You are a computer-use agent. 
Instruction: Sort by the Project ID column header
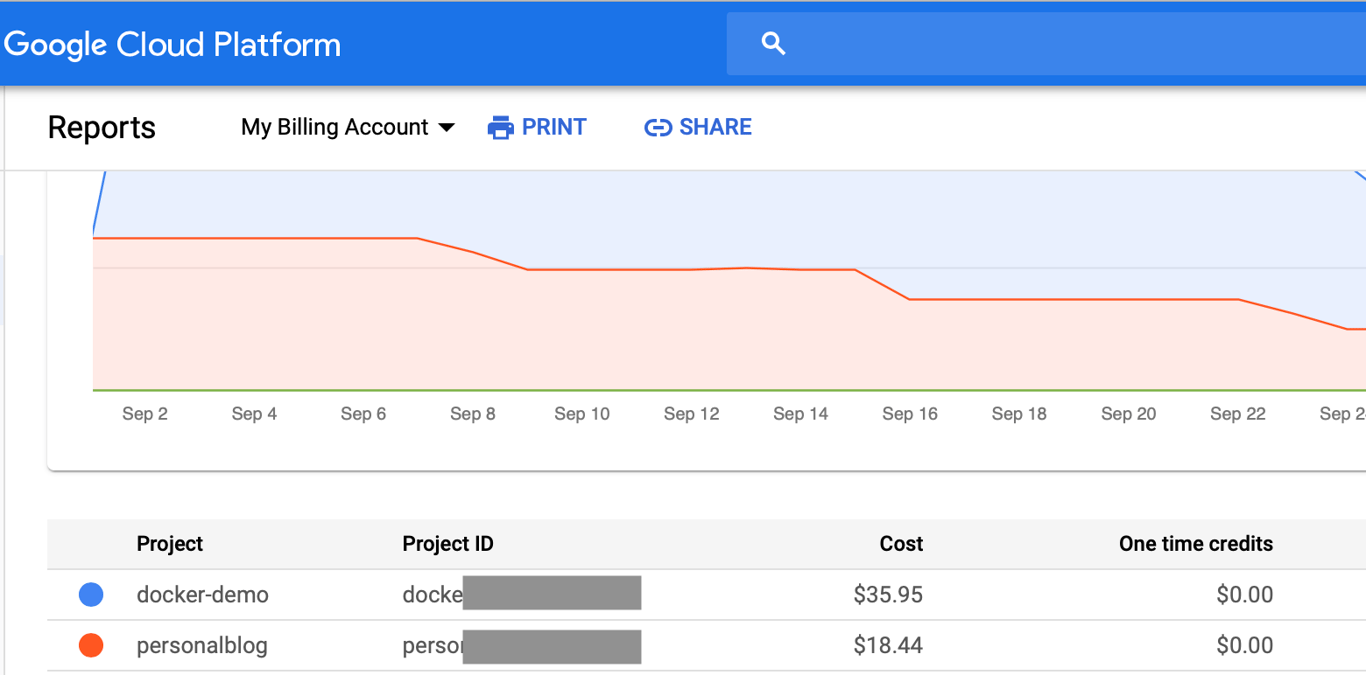(x=448, y=544)
